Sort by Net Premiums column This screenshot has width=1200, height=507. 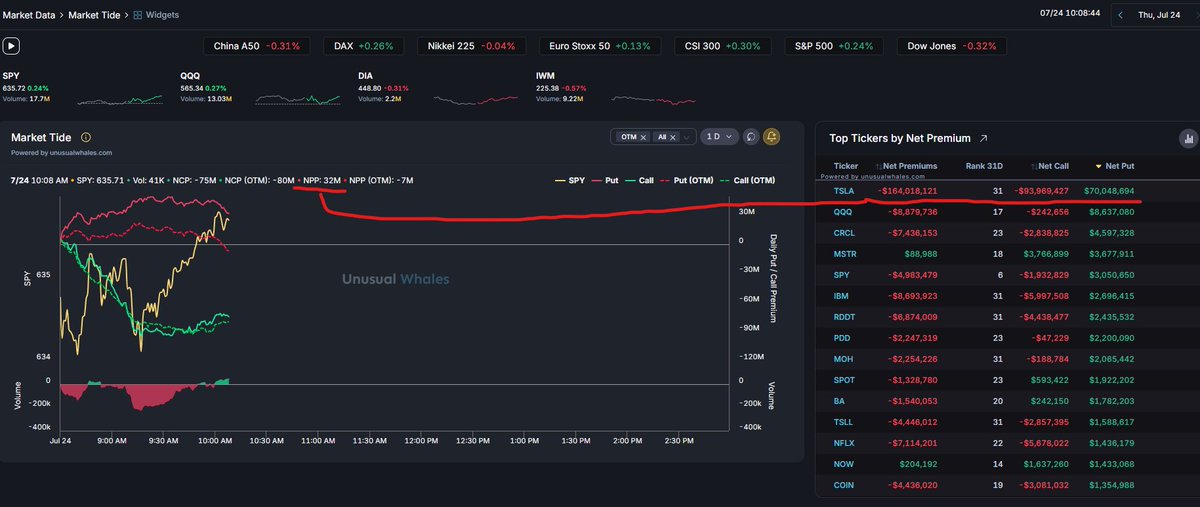(906, 166)
